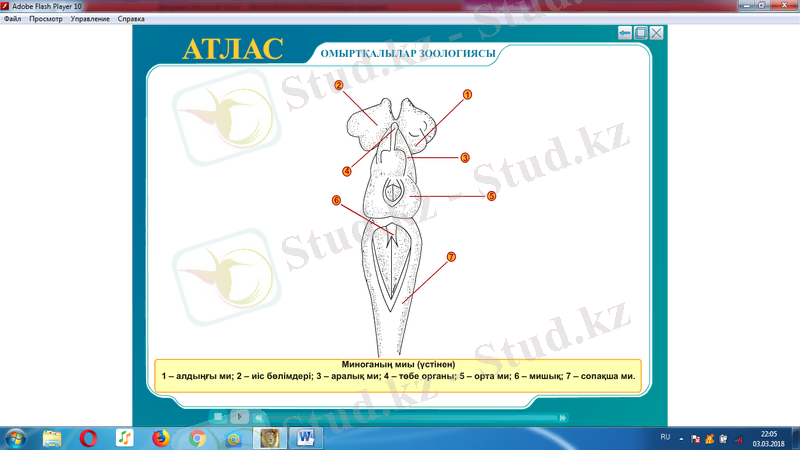Launch Firefox from the taskbar
Viewport: 800px width, 450px height.
[x=161, y=438]
